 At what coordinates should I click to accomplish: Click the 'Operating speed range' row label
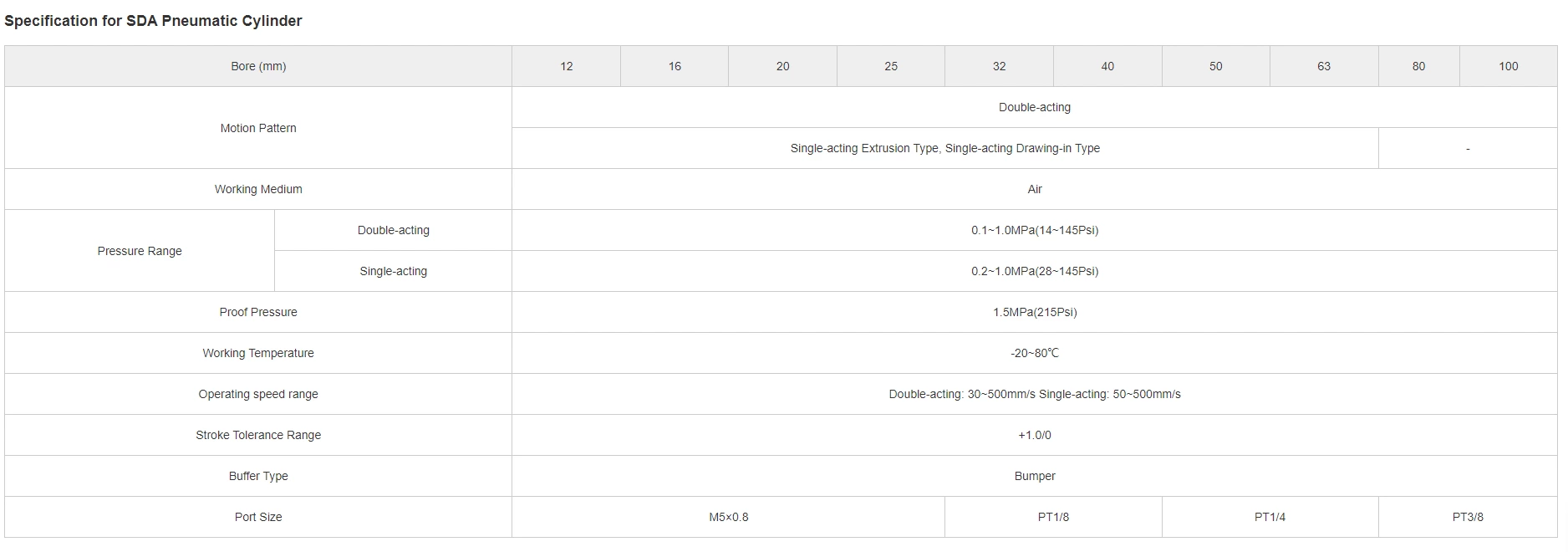[258, 394]
